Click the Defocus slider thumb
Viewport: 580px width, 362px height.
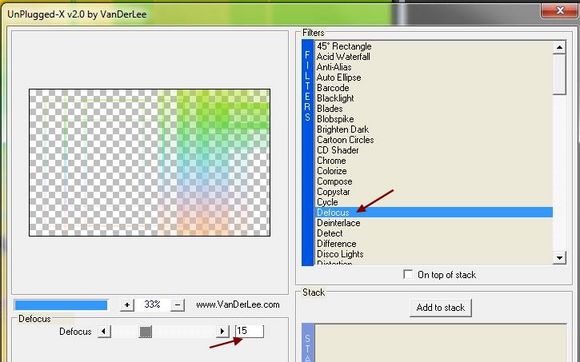(146, 332)
